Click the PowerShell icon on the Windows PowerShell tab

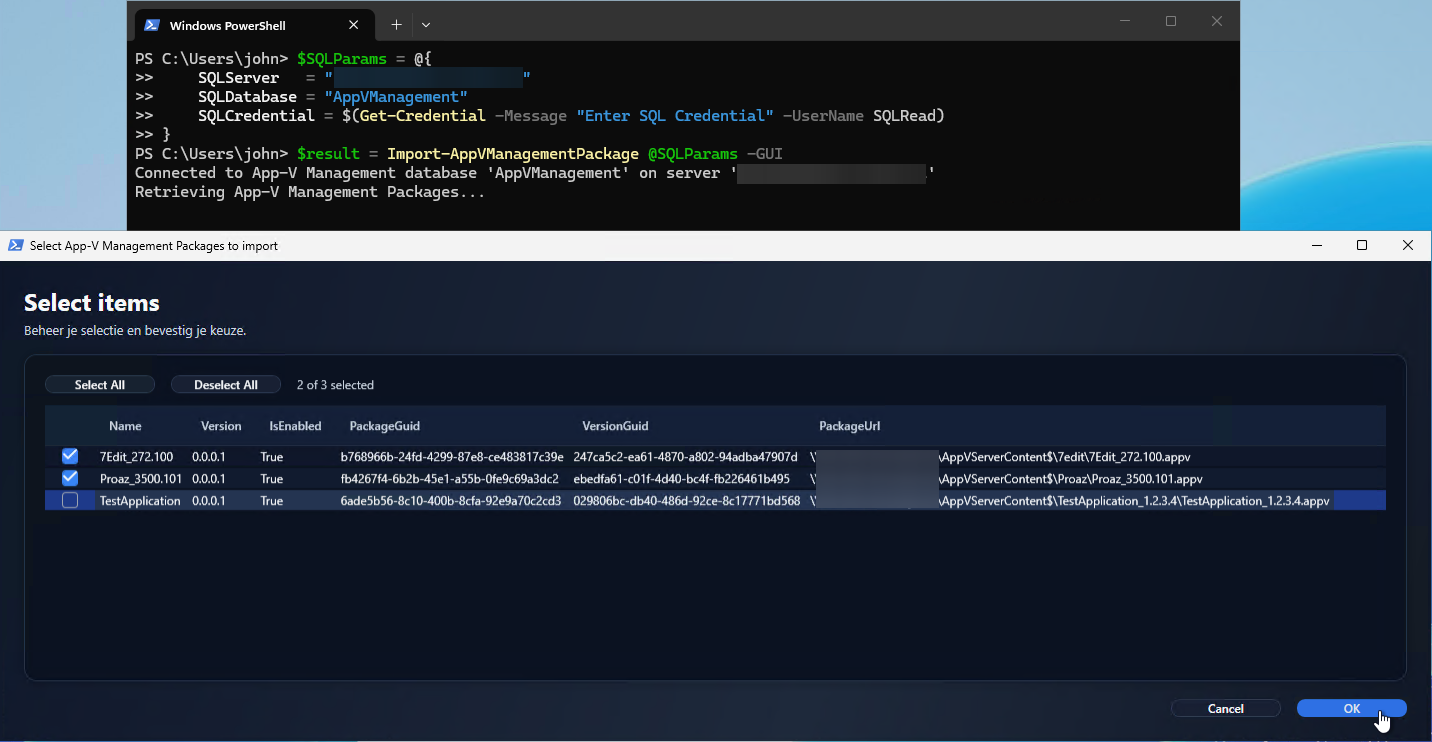tap(152, 24)
